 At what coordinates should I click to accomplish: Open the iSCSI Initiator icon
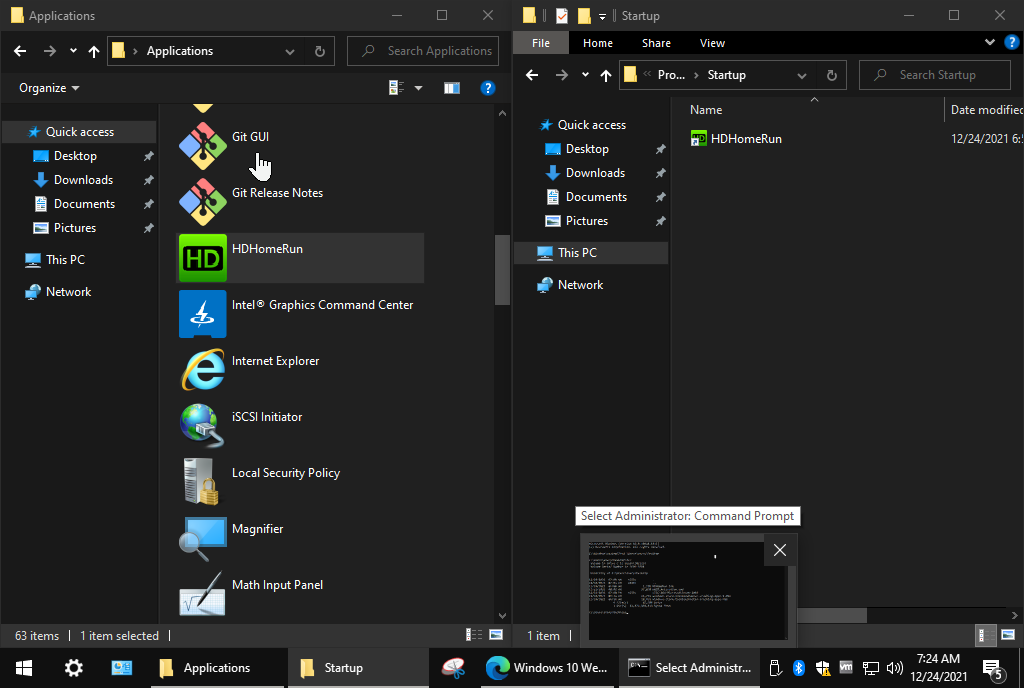pos(203,426)
